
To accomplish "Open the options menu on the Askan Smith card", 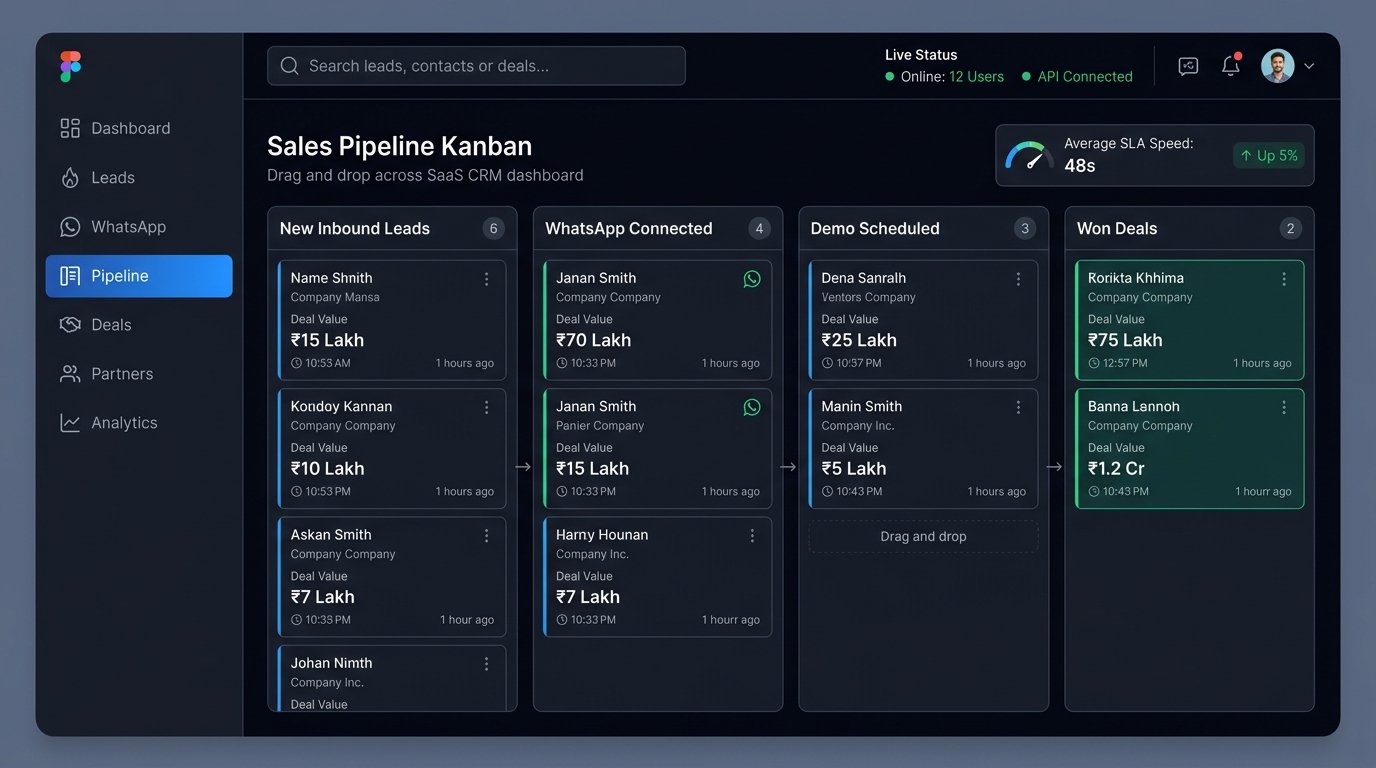I will (x=487, y=536).
